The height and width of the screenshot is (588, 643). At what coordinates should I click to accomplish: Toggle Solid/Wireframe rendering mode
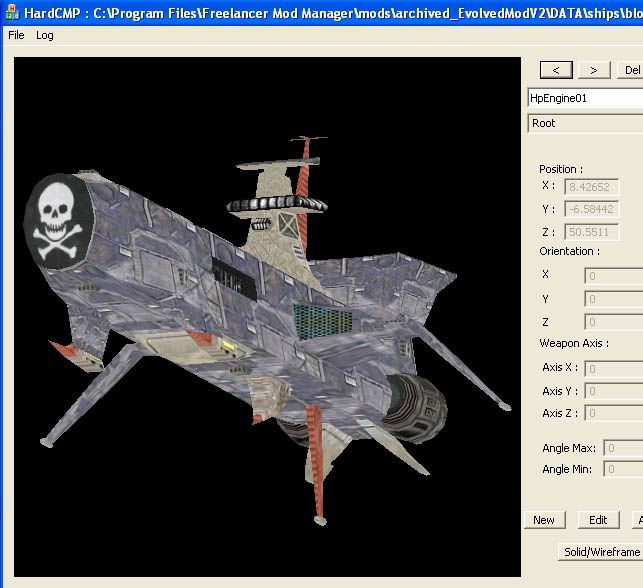click(600, 552)
